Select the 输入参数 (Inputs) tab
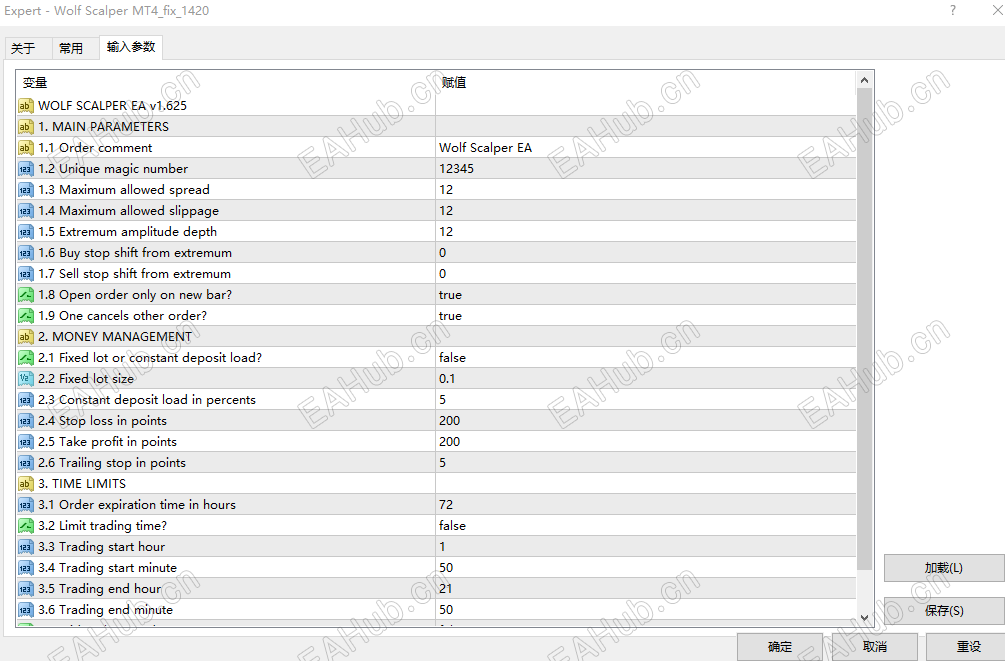Image resolution: width=1005 pixels, height=661 pixels. click(x=131, y=47)
